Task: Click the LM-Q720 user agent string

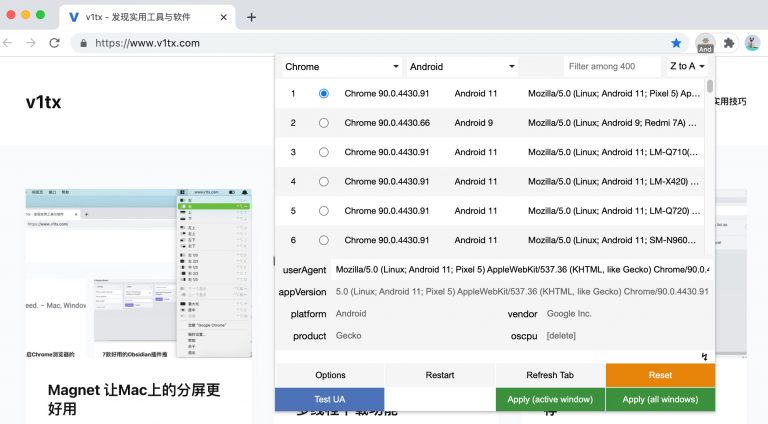Action: [x=614, y=211]
